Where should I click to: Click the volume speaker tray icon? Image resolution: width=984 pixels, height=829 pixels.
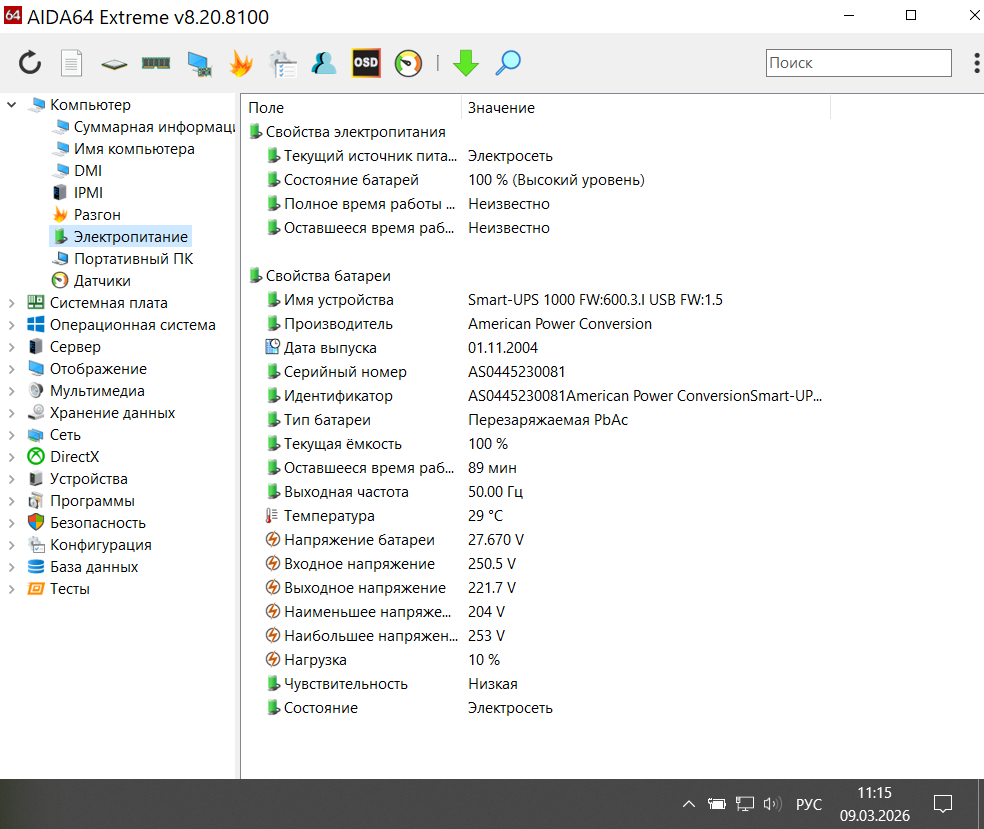pyautogui.click(x=773, y=804)
